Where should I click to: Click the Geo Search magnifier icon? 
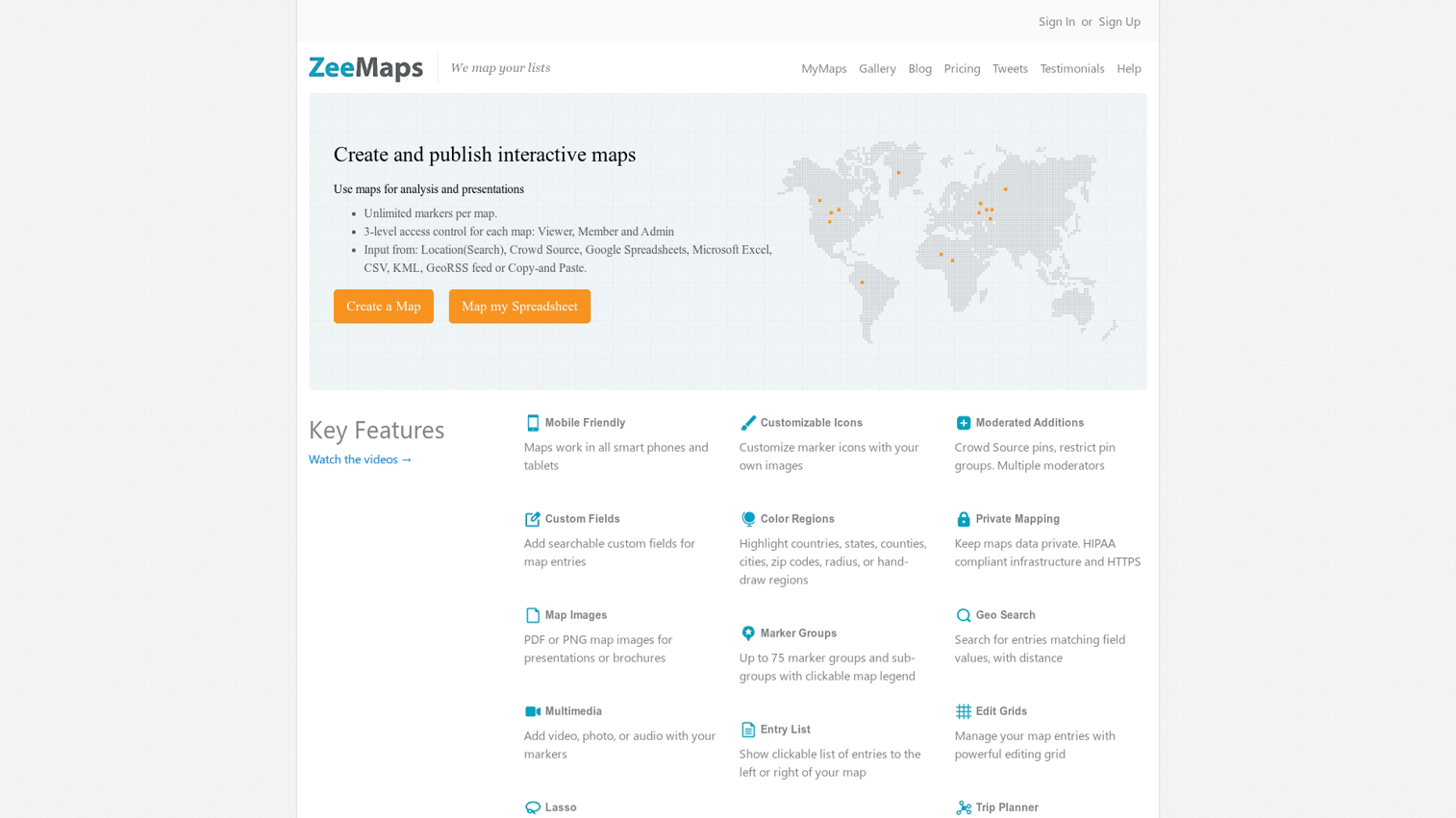point(964,615)
